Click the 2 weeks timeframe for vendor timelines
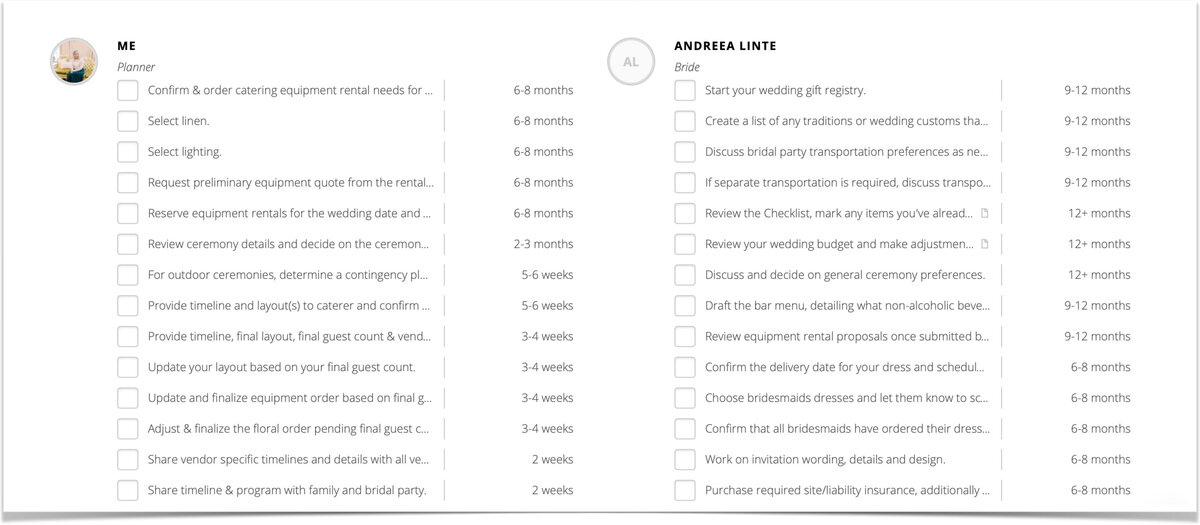 tap(552, 459)
